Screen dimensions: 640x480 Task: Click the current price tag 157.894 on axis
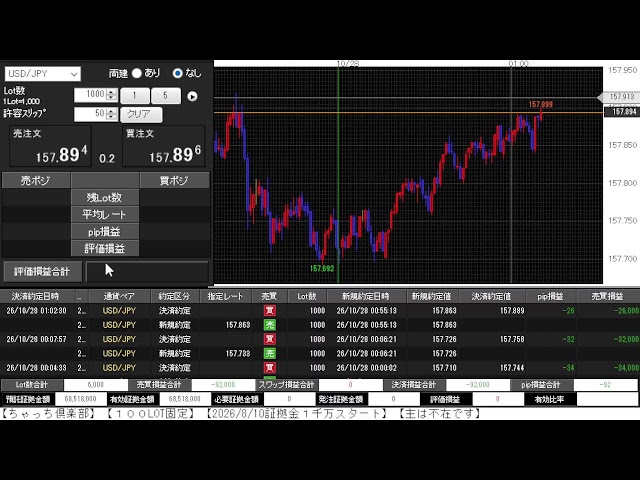(622, 111)
